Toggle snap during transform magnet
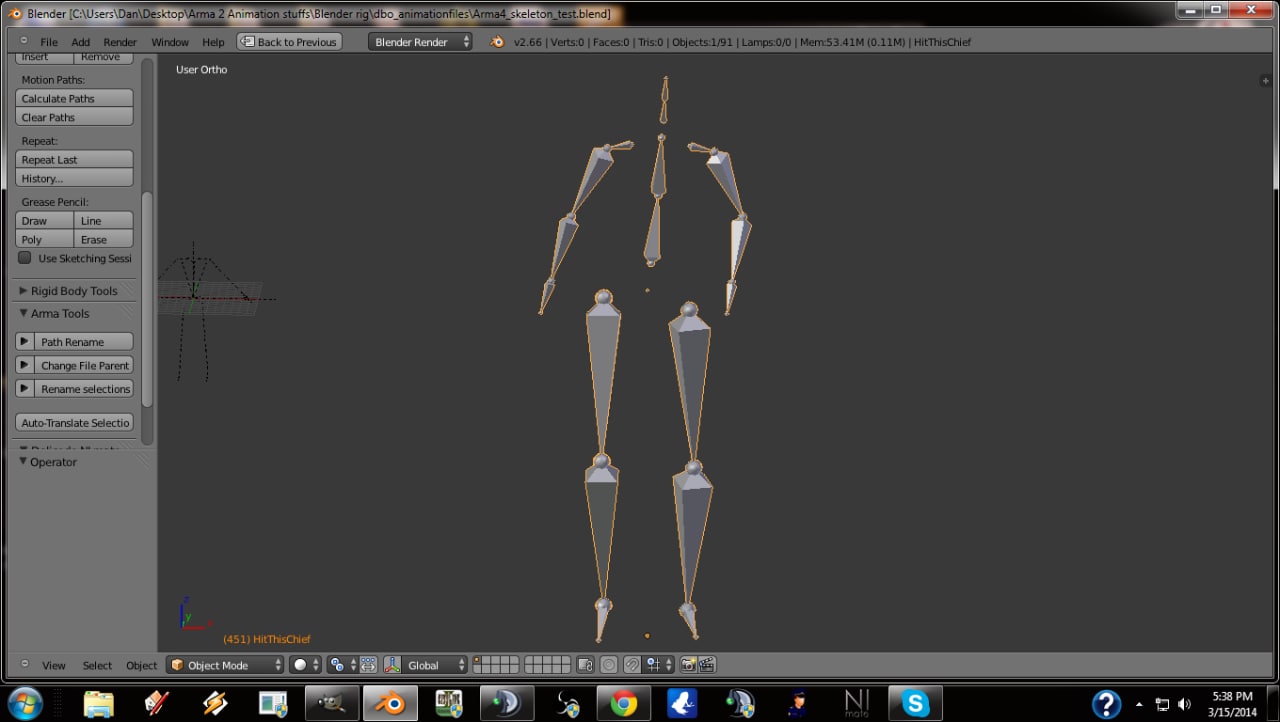Image resolution: width=1280 pixels, height=722 pixels. point(632,665)
